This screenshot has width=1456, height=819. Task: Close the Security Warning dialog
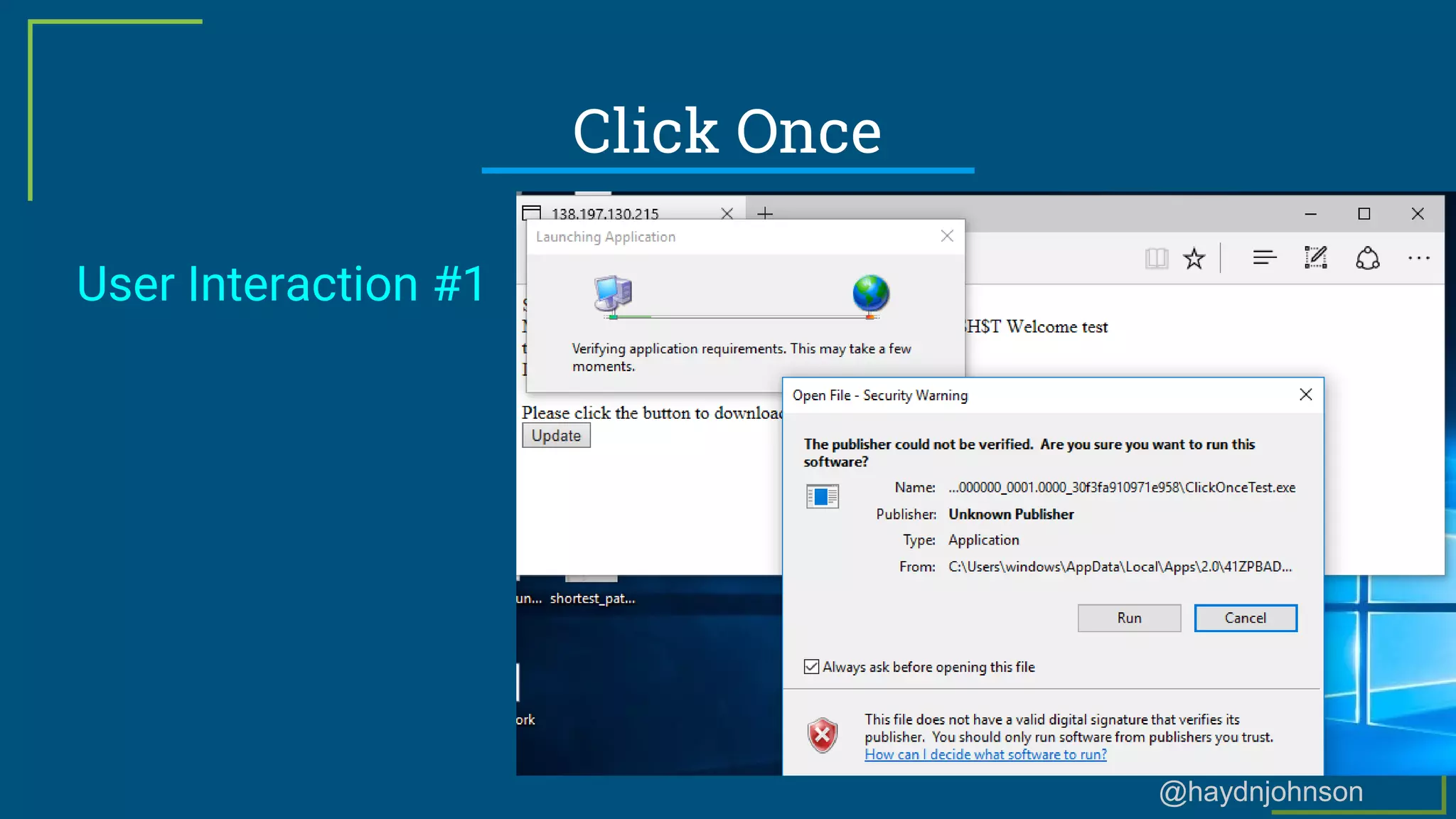(x=1306, y=395)
